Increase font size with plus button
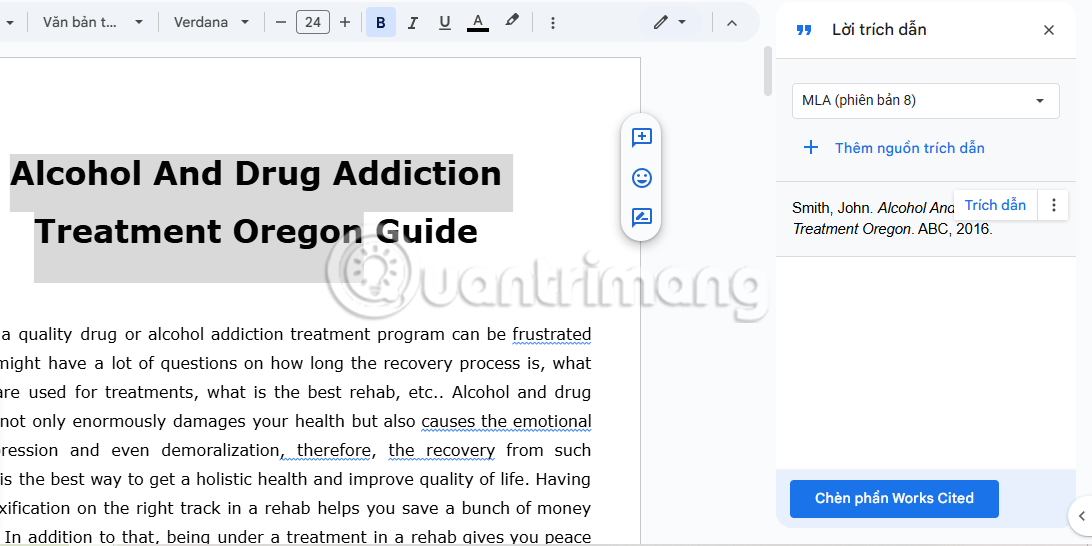 pos(345,22)
